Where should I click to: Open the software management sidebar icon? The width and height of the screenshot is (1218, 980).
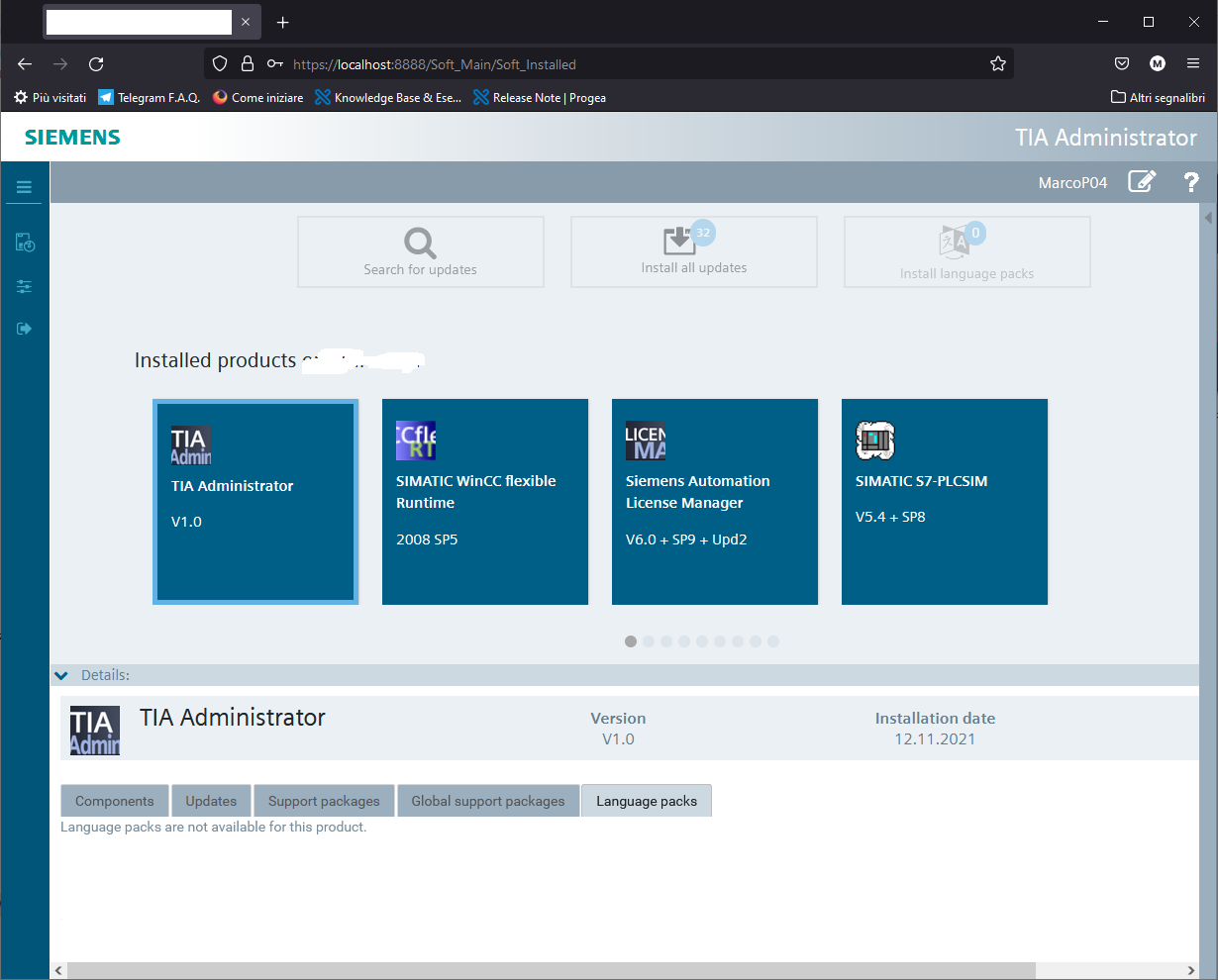25,243
